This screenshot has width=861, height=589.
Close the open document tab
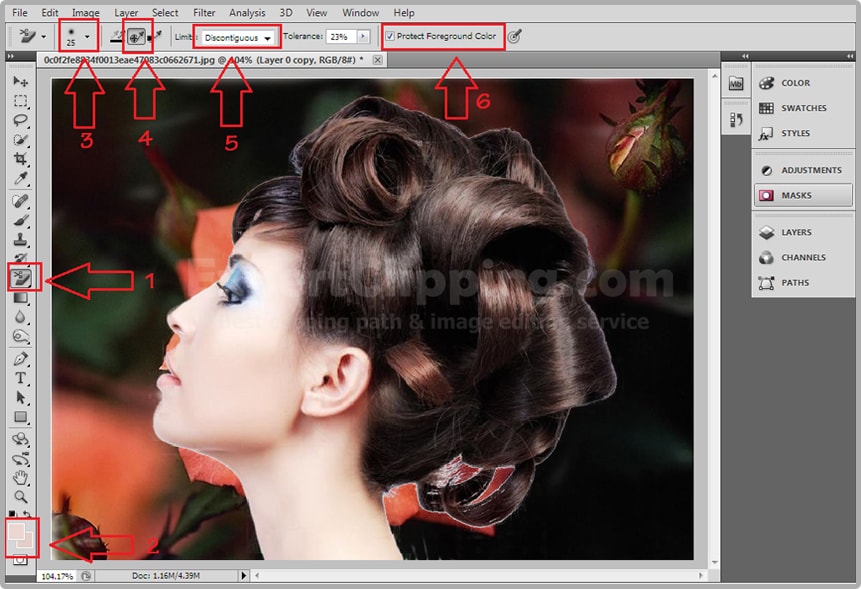click(377, 60)
